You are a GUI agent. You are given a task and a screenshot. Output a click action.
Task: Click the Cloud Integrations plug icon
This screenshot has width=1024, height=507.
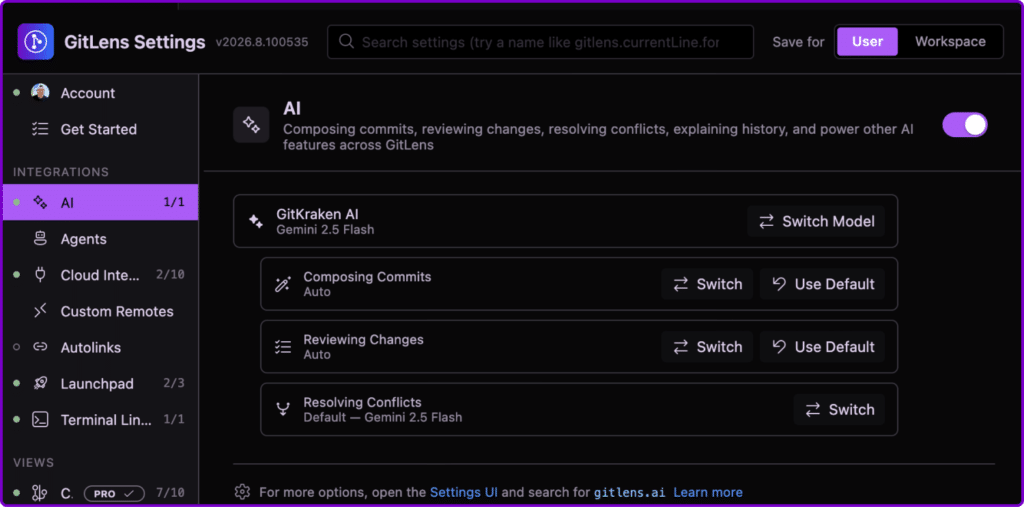click(40, 275)
